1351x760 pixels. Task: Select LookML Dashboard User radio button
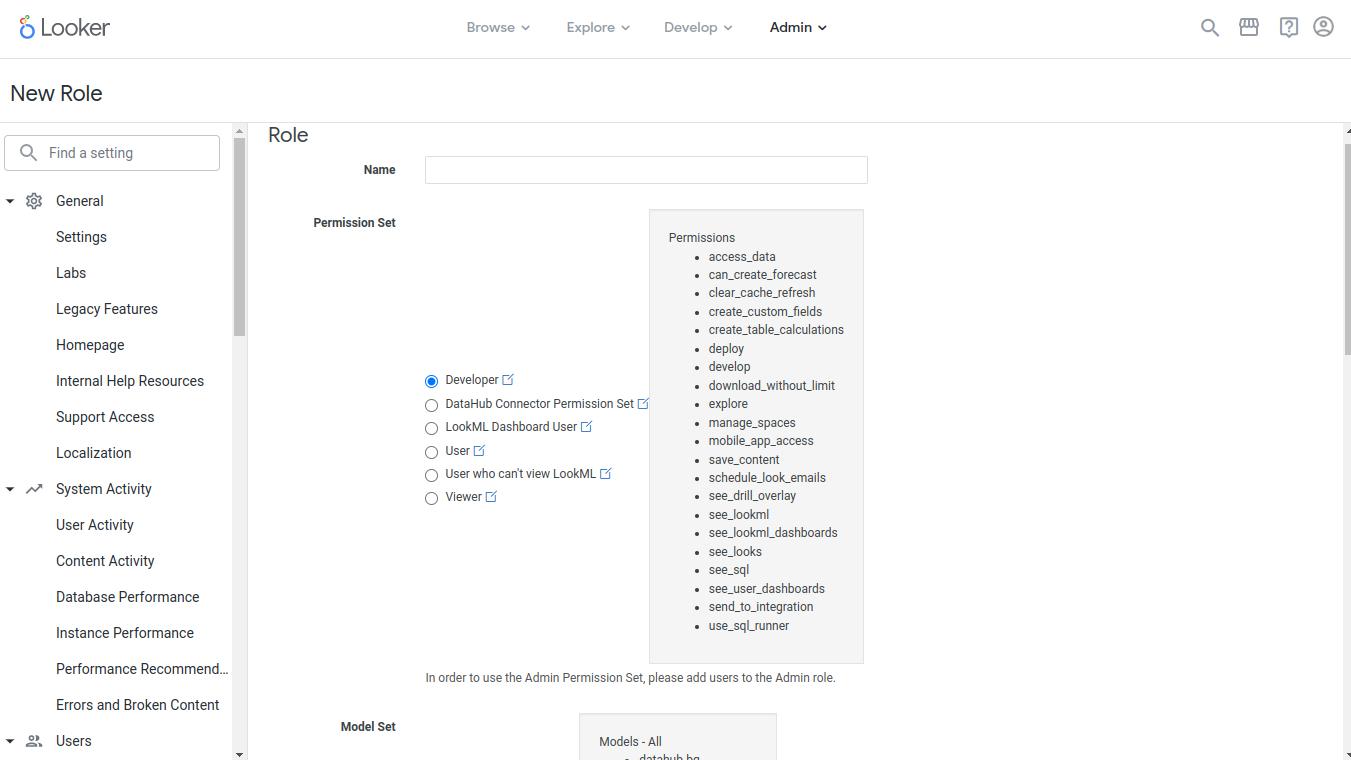pos(432,428)
